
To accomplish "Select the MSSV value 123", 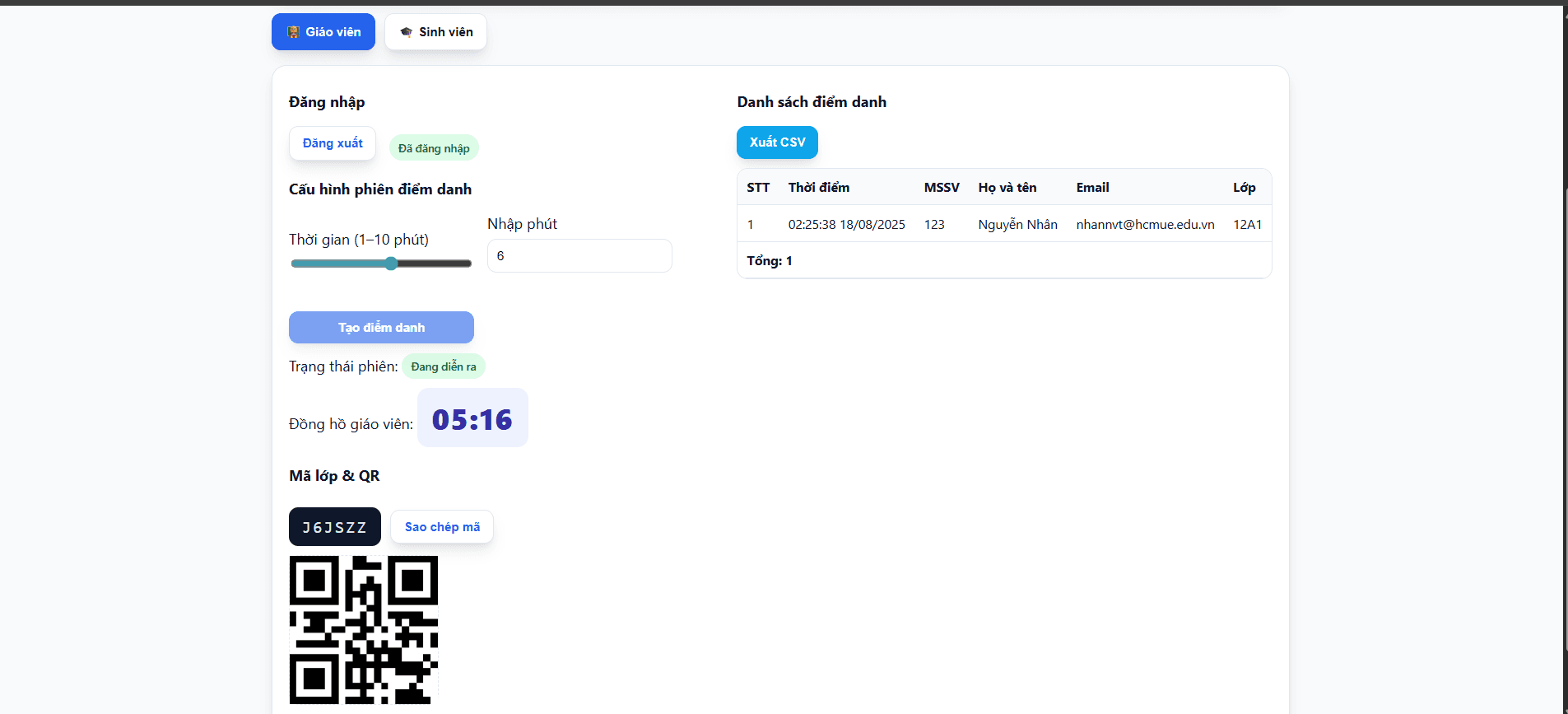I will click(934, 224).
